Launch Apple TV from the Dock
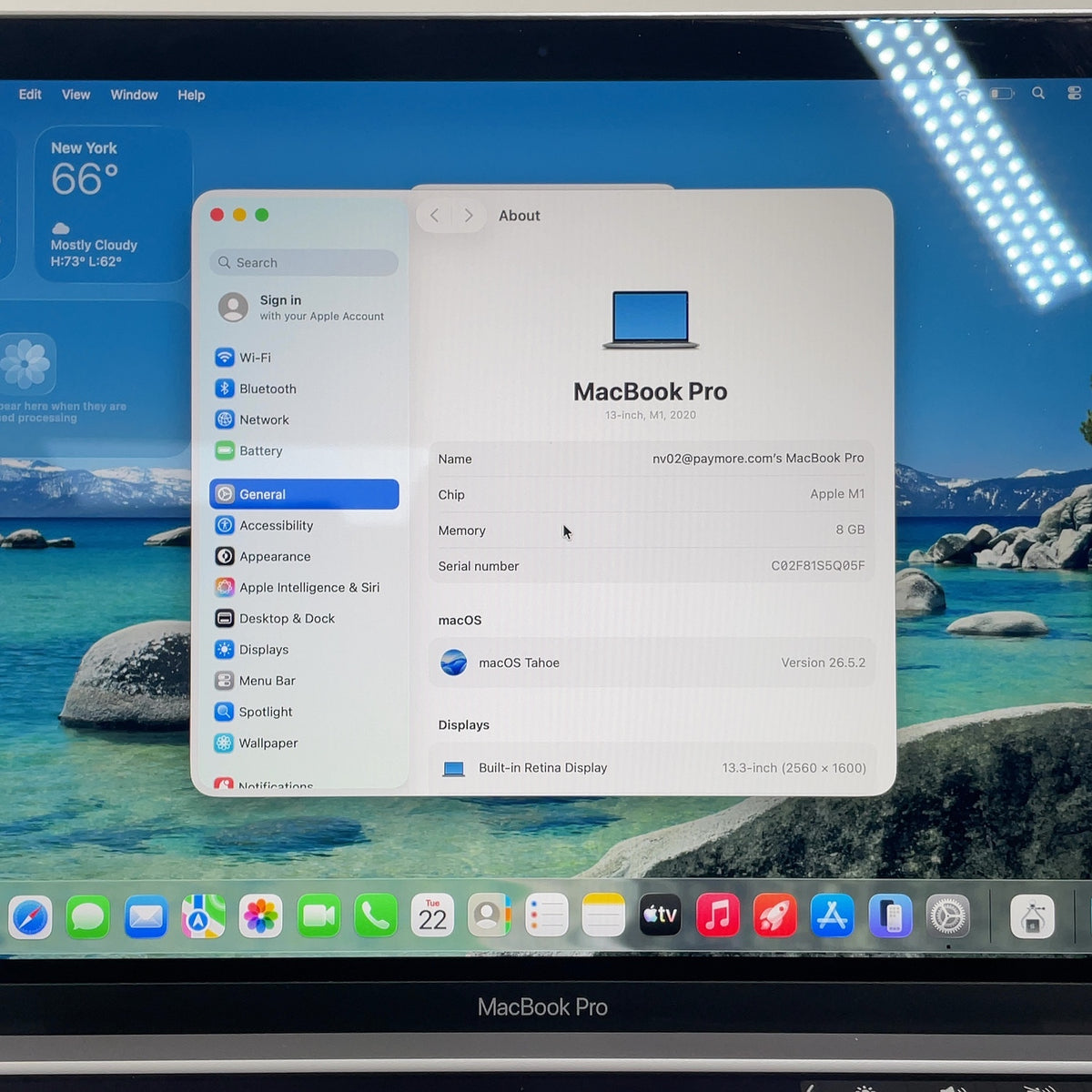Screen dimensions: 1092x1092 661,916
